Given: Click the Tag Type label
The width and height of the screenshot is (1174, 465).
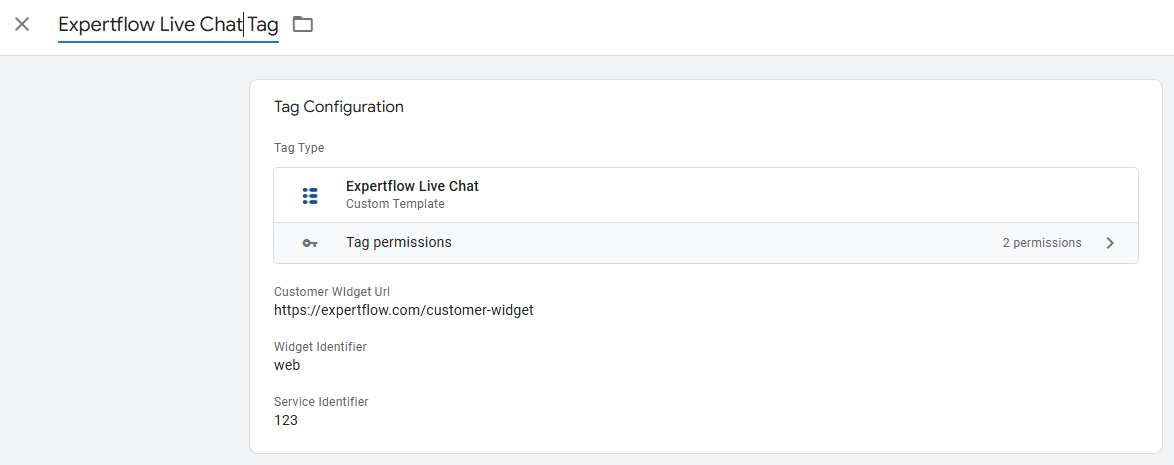Looking at the screenshot, I should tap(299, 148).
